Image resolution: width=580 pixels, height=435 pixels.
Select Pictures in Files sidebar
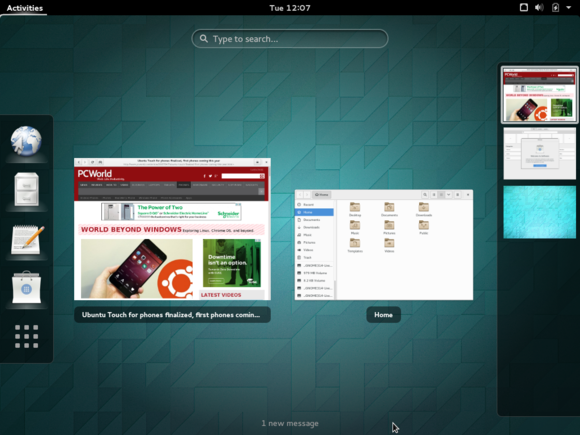pyautogui.click(x=315, y=243)
